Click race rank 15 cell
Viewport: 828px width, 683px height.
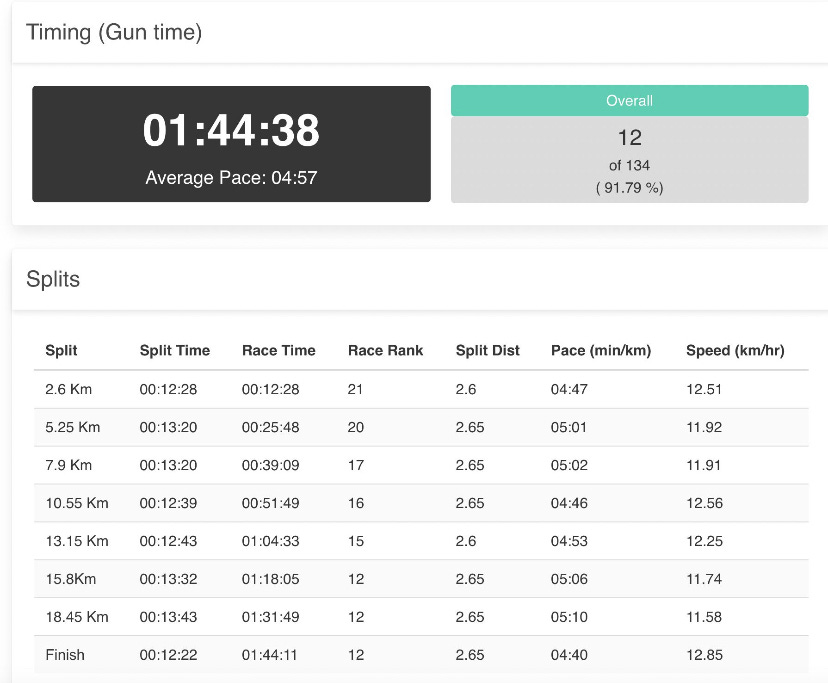coord(356,541)
